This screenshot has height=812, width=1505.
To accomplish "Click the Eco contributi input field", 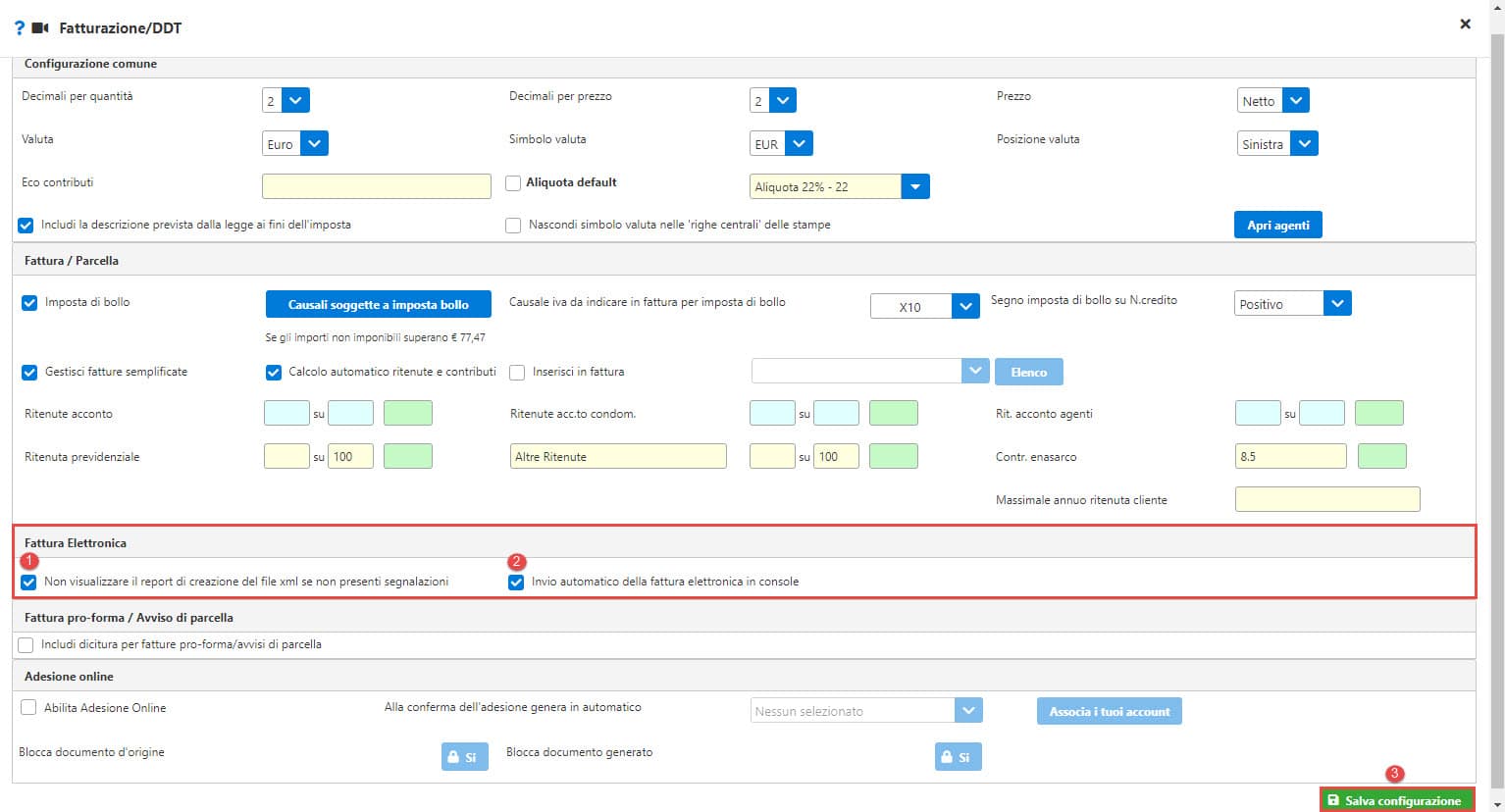I will click(376, 186).
